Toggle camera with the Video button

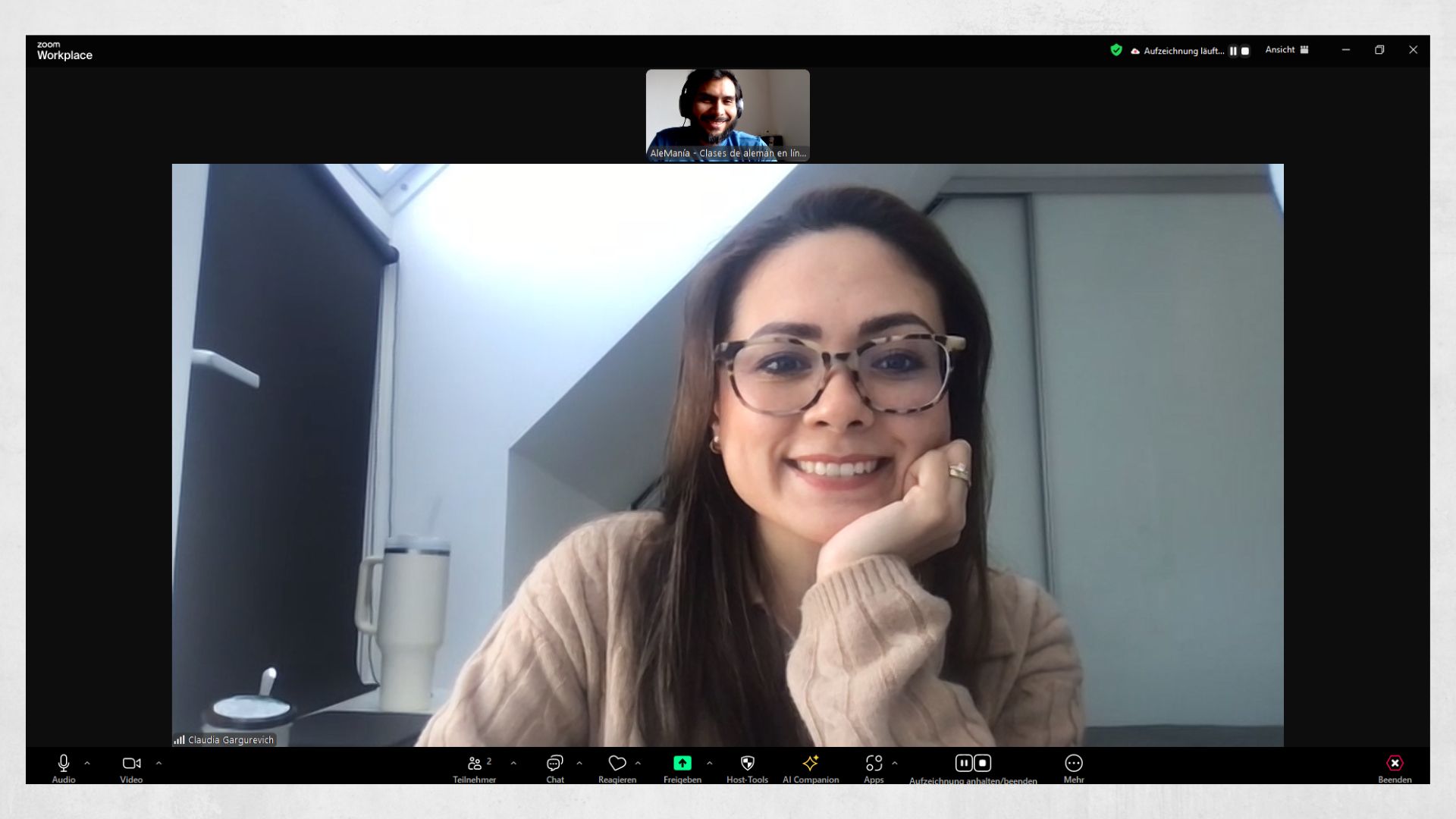point(131,764)
